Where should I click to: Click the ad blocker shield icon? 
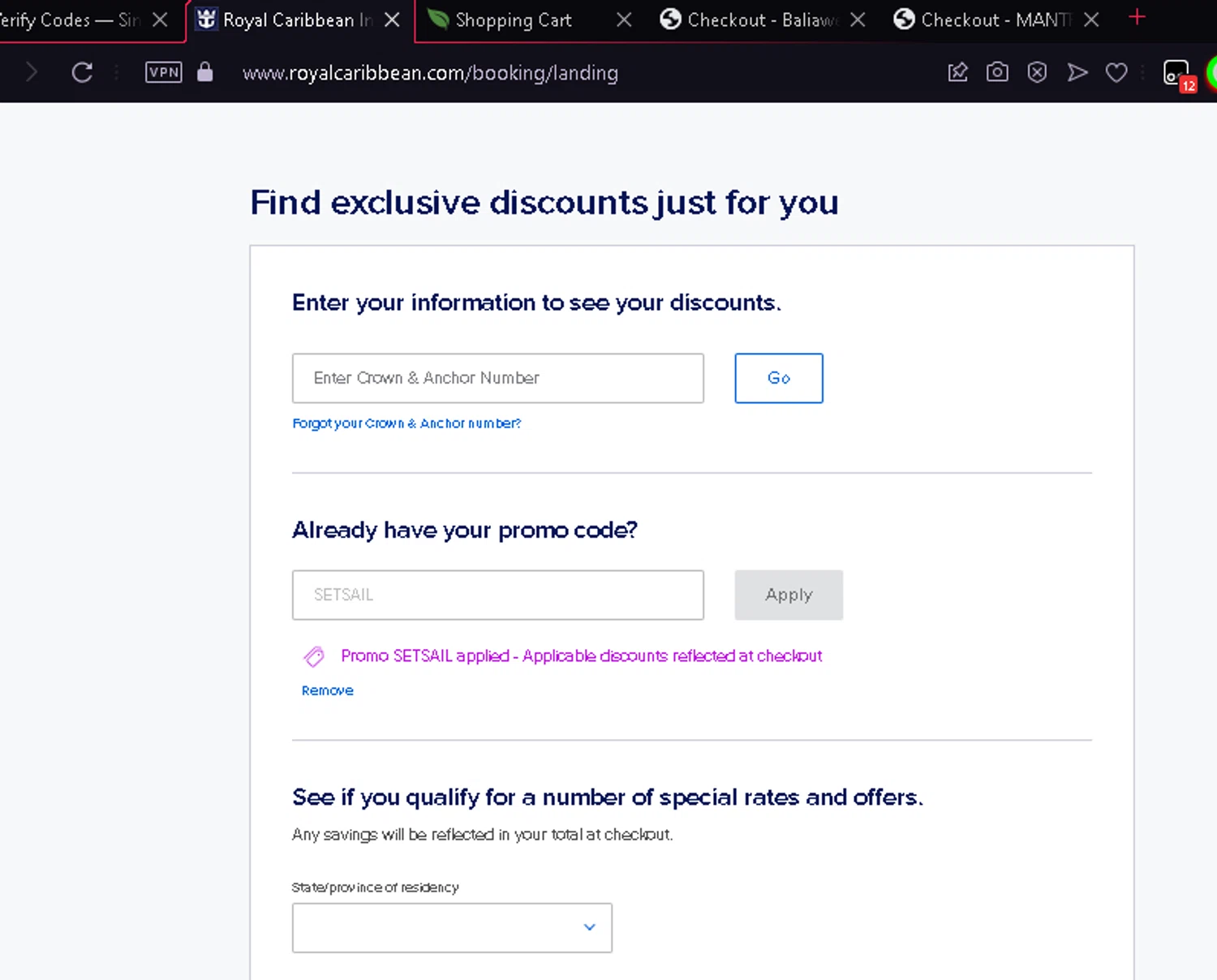pyautogui.click(x=1037, y=73)
